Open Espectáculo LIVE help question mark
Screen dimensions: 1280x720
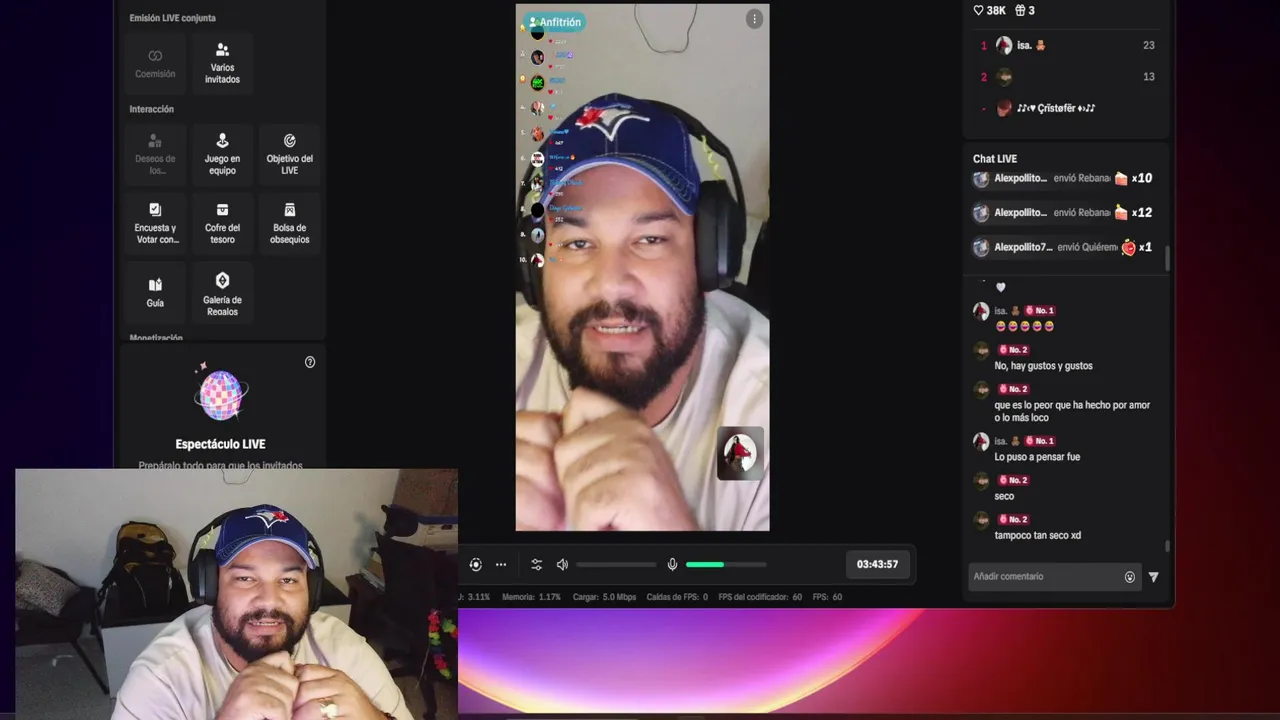310,362
